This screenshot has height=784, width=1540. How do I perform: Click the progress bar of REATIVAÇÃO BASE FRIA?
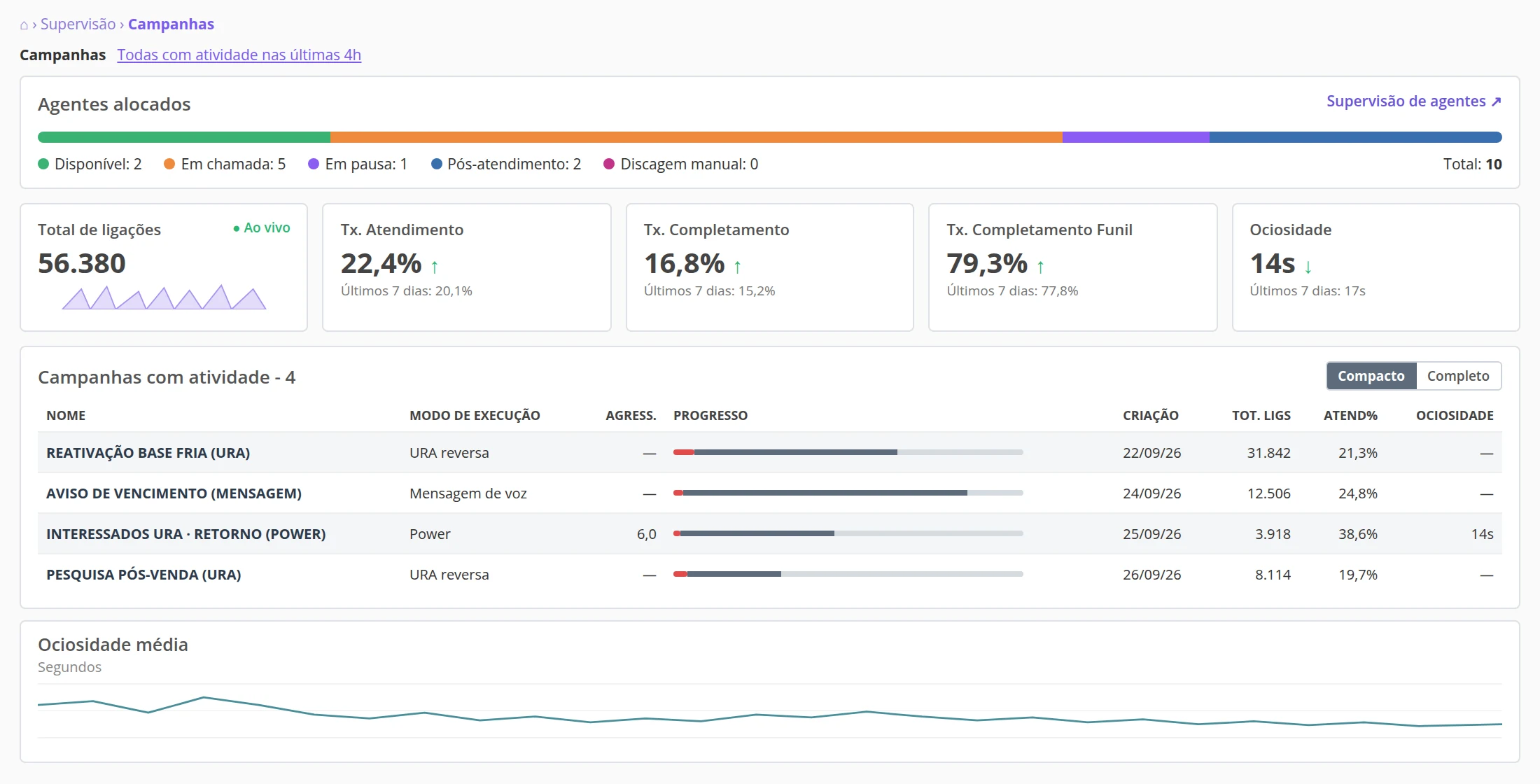pyautogui.click(x=848, y=452)
